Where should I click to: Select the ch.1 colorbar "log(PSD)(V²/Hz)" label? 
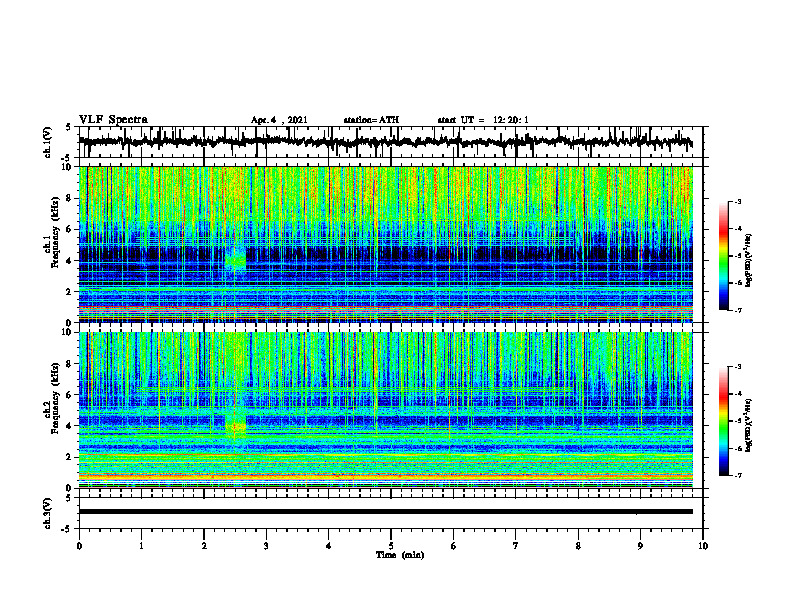748,260
